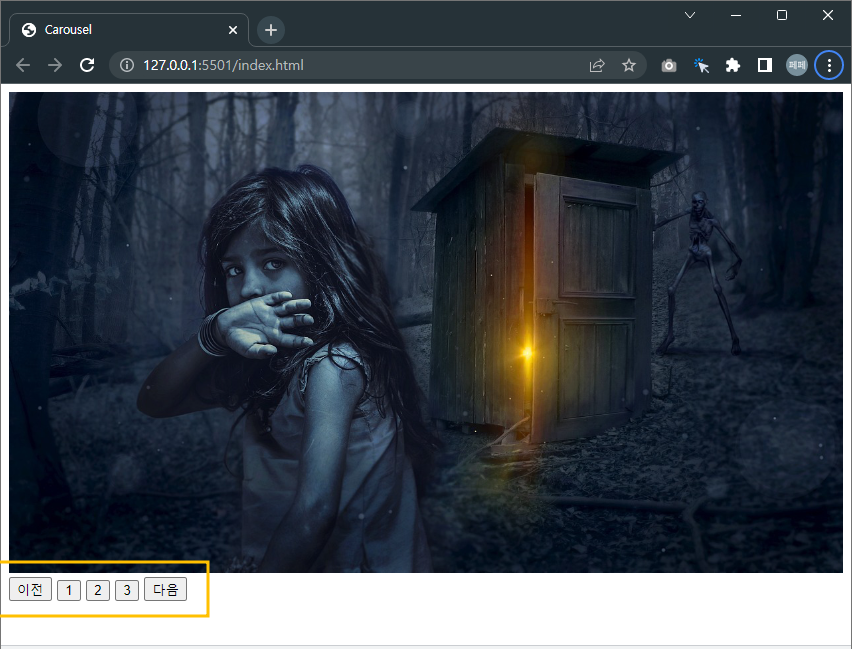This screenshot has width=852, height=649.
Task: Open the side panel icon
Action: click(764, 64)
